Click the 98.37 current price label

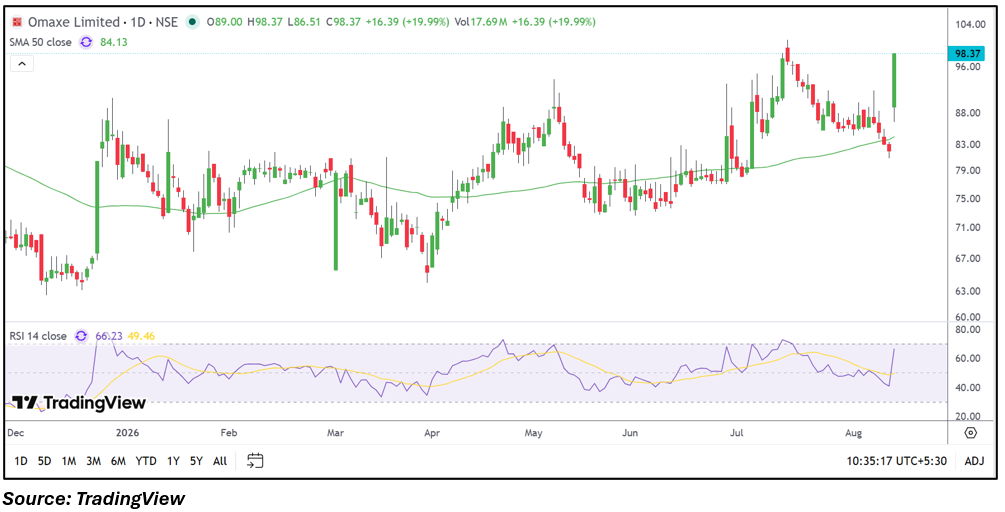click(x=967, y=54)
